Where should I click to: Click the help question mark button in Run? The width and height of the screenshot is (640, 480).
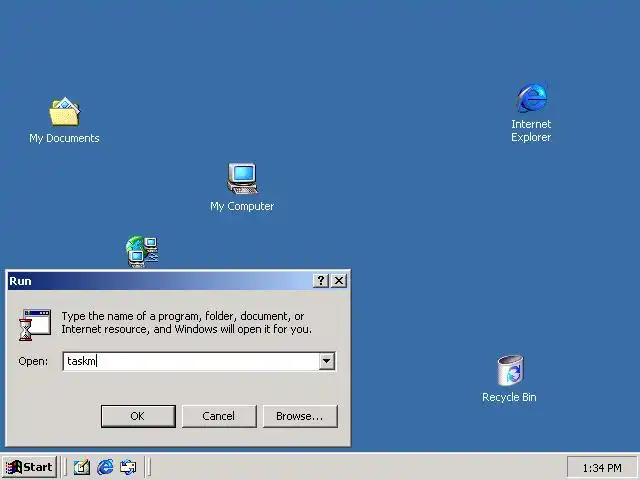point(321,280)
